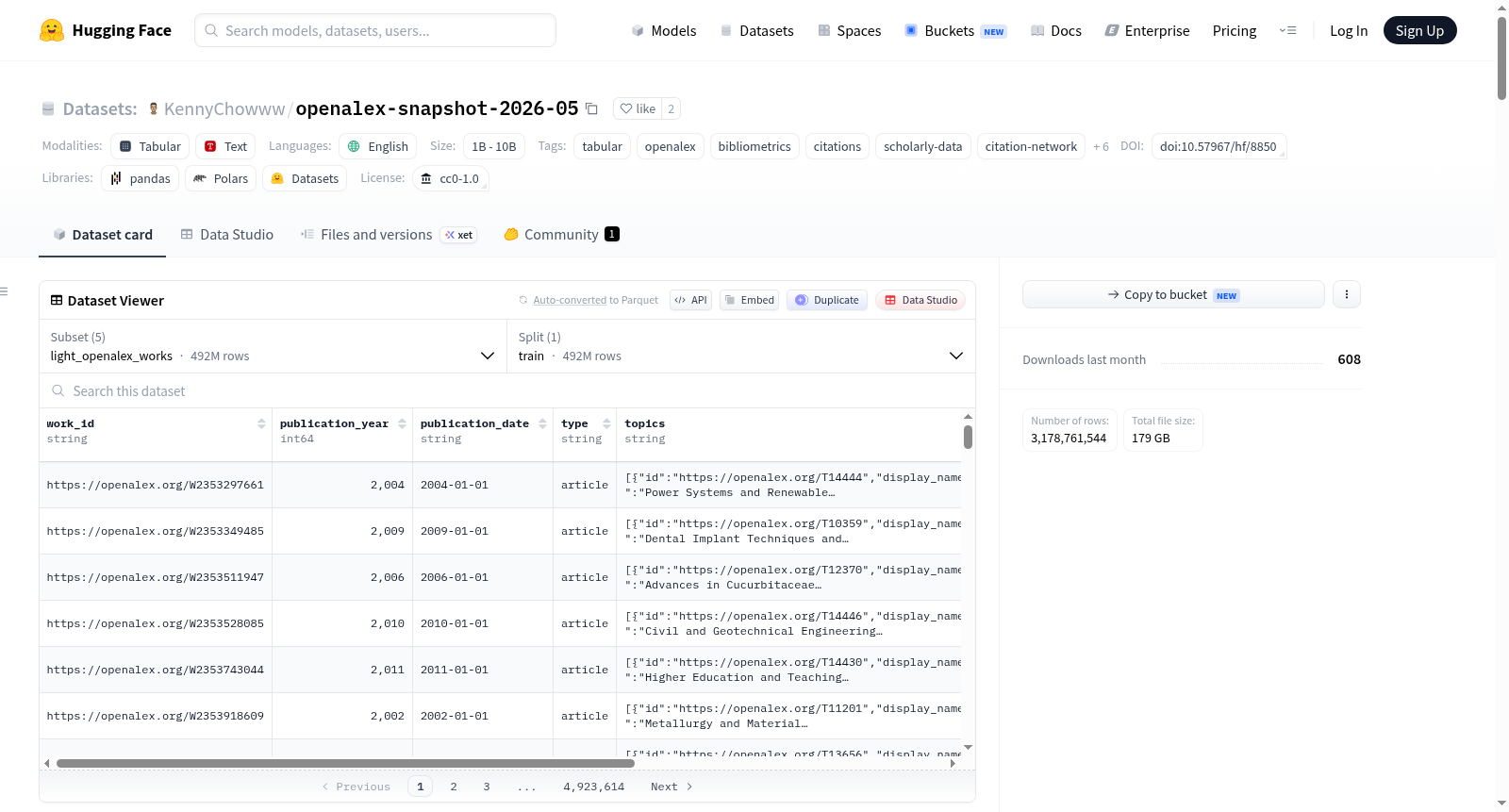Open the Community tab

coord(561,234)
